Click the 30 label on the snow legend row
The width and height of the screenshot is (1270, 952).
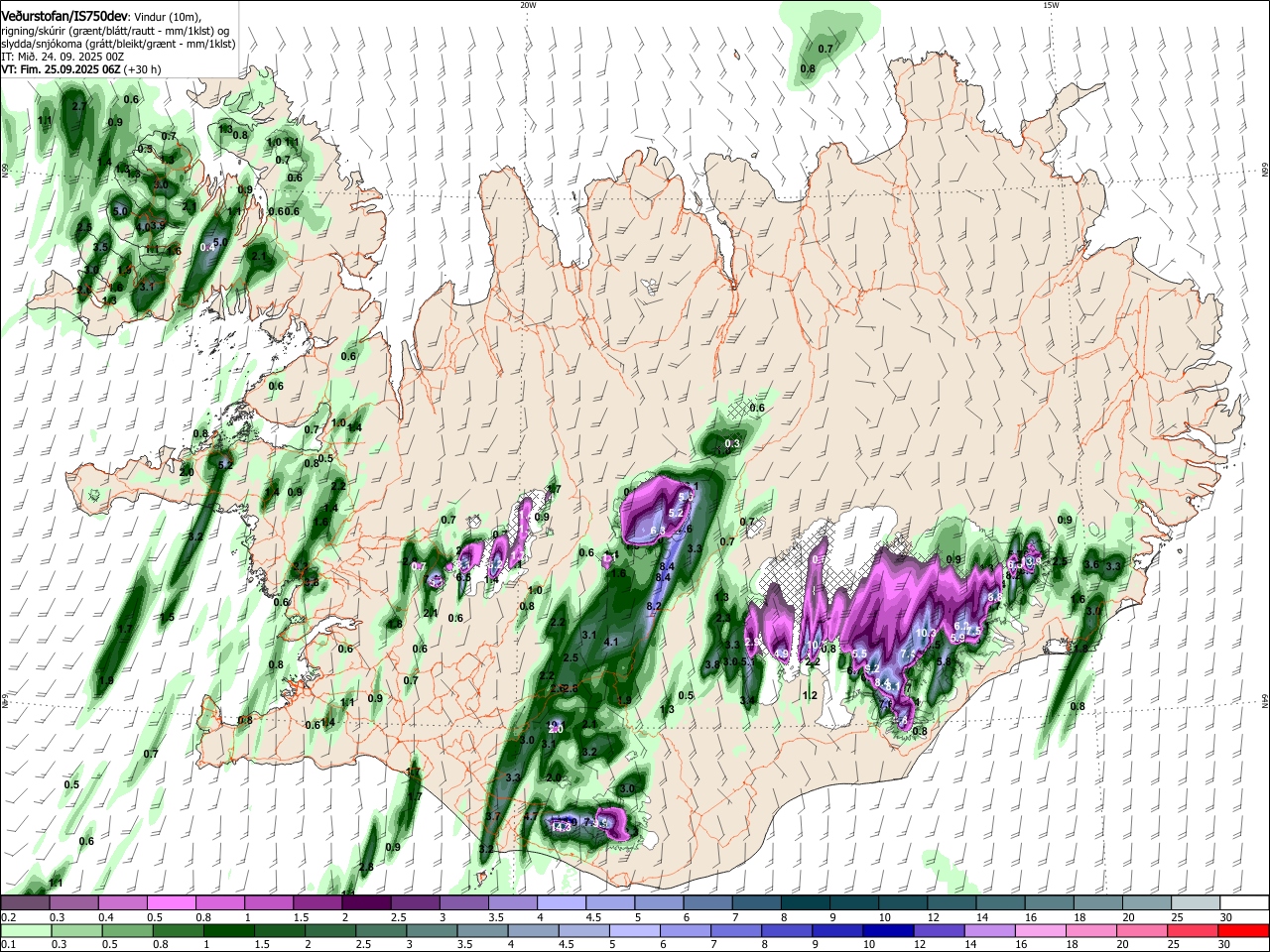pyautogui.click(x=1226, y=917)
